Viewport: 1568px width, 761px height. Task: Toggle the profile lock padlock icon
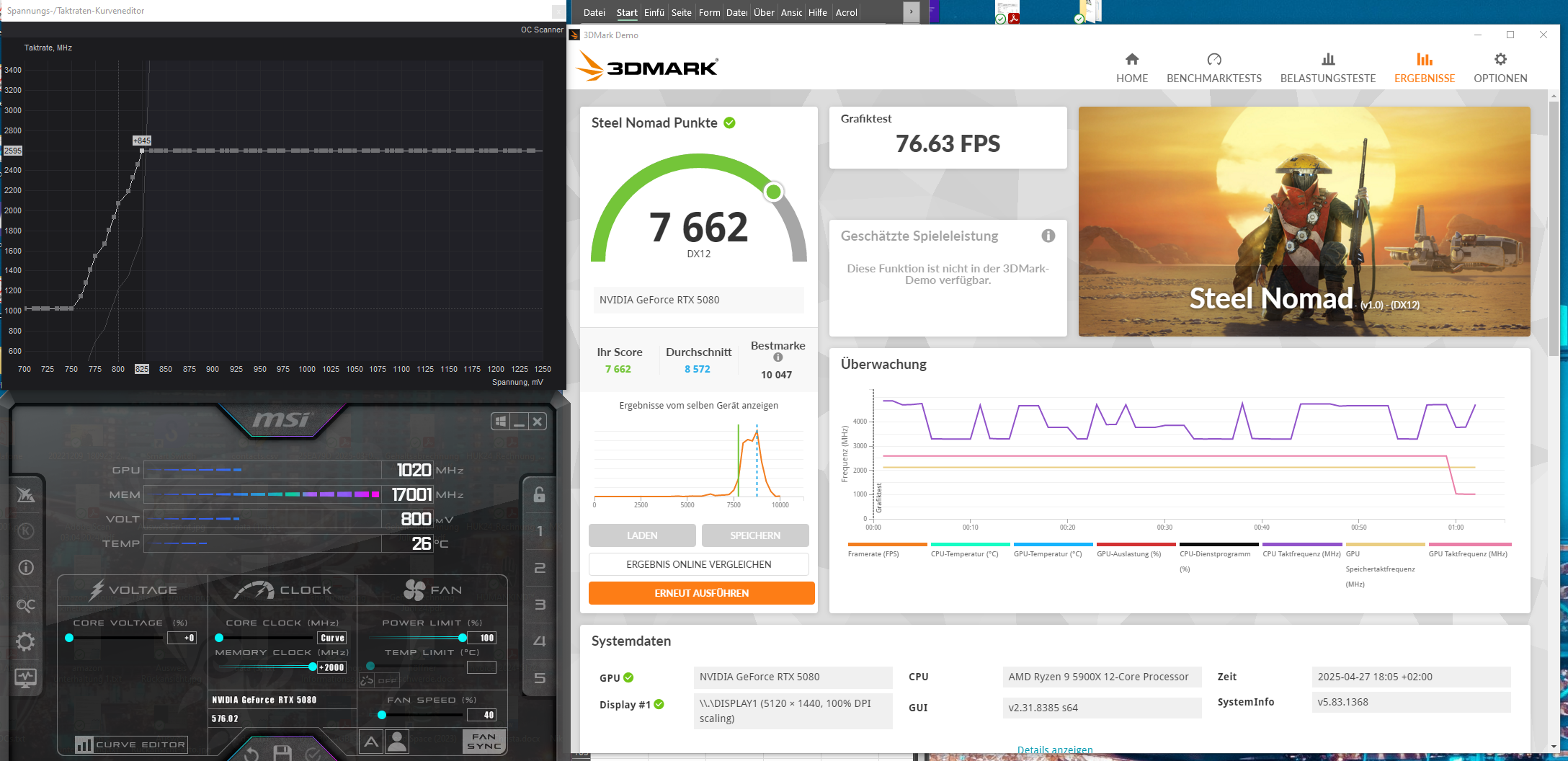(x=539, y=494)
